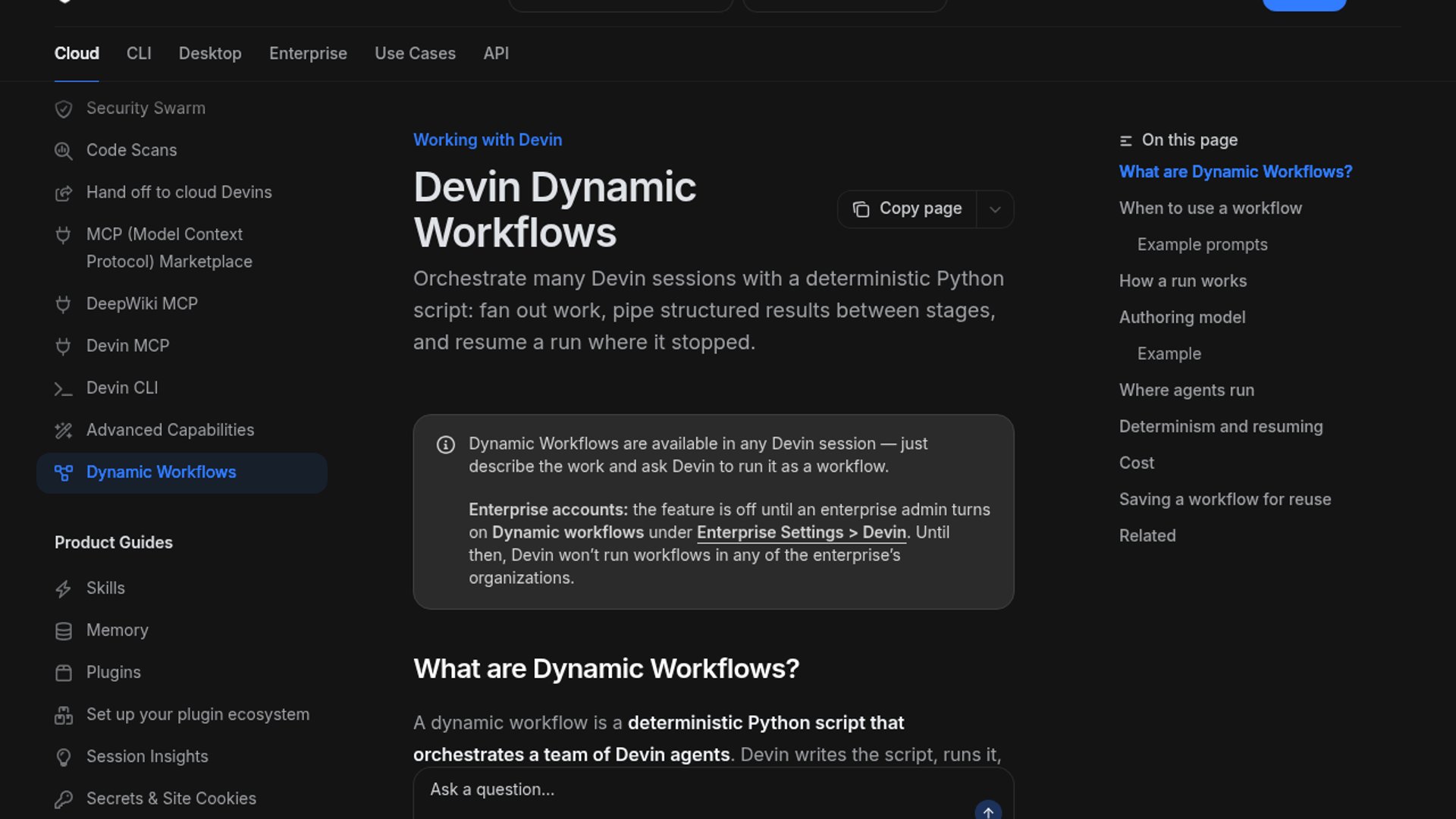This screenshot has height=819, width=1456.
Task: Click the Session Insights lightbulb icon
Action: click(x=64, y=758)
